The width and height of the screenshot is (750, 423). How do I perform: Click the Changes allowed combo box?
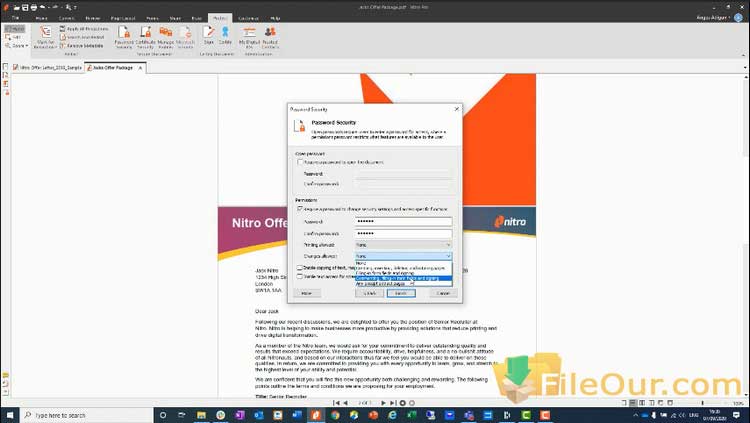tap(403, 256)
